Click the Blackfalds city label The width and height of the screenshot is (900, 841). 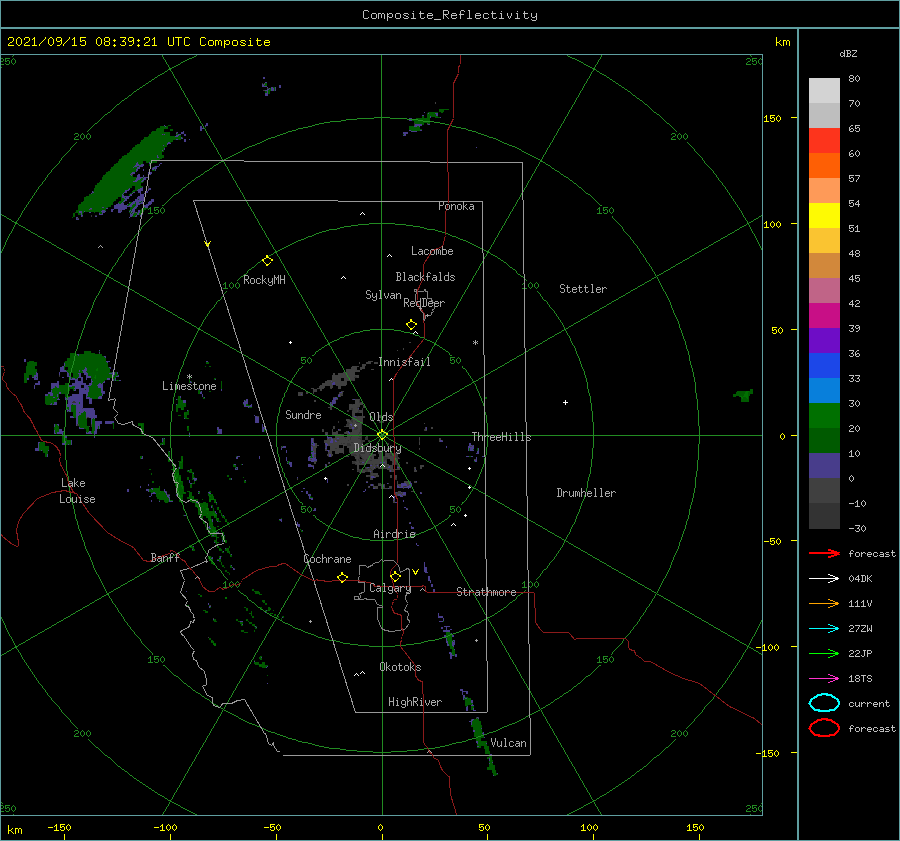425,277
